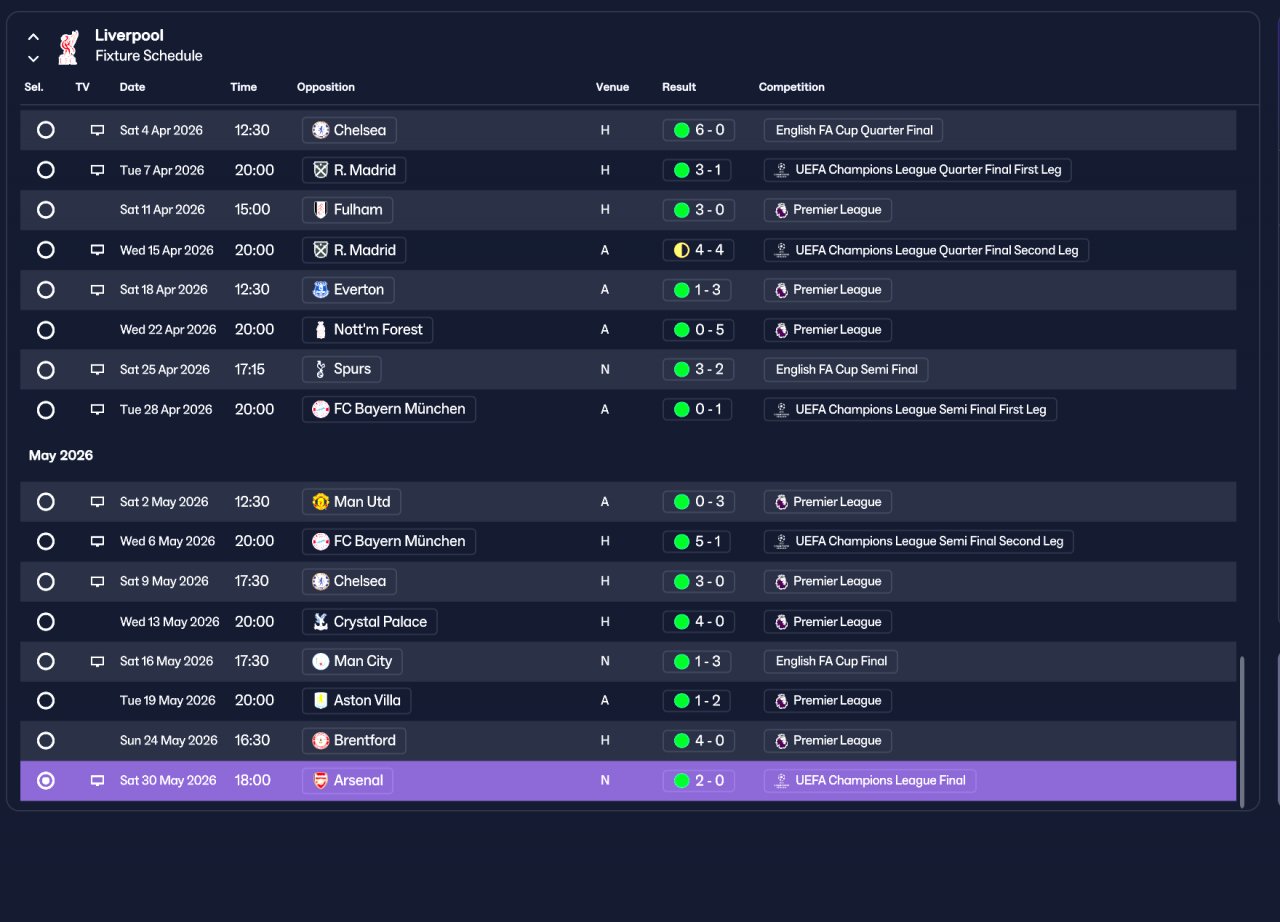
Task: Click the TV icon for the Real Madrid first leg
Action: point(97,170)
